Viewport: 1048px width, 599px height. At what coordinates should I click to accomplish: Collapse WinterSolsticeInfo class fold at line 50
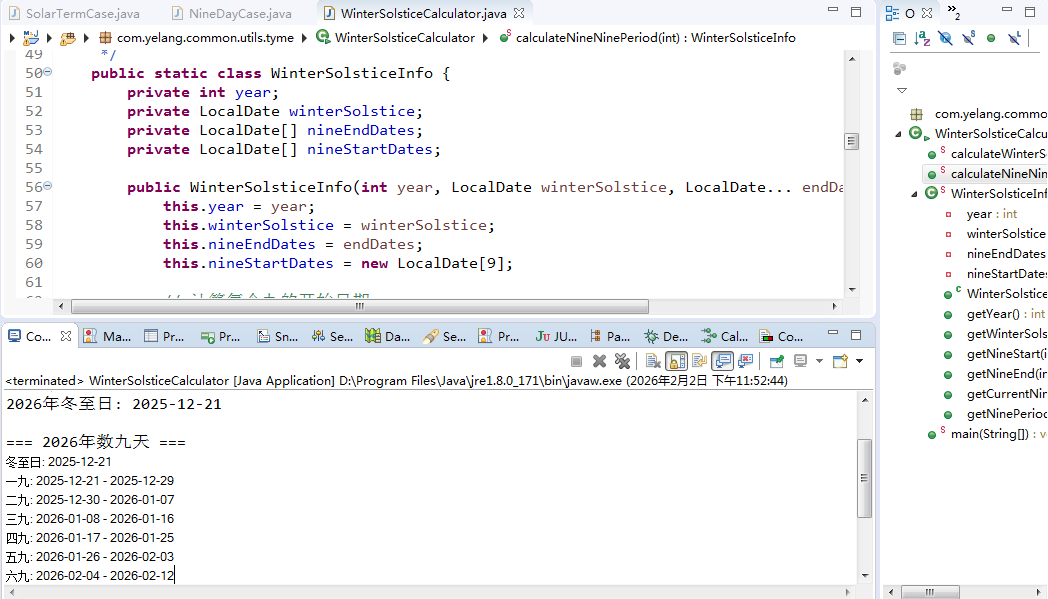click(x=47, y=72)
